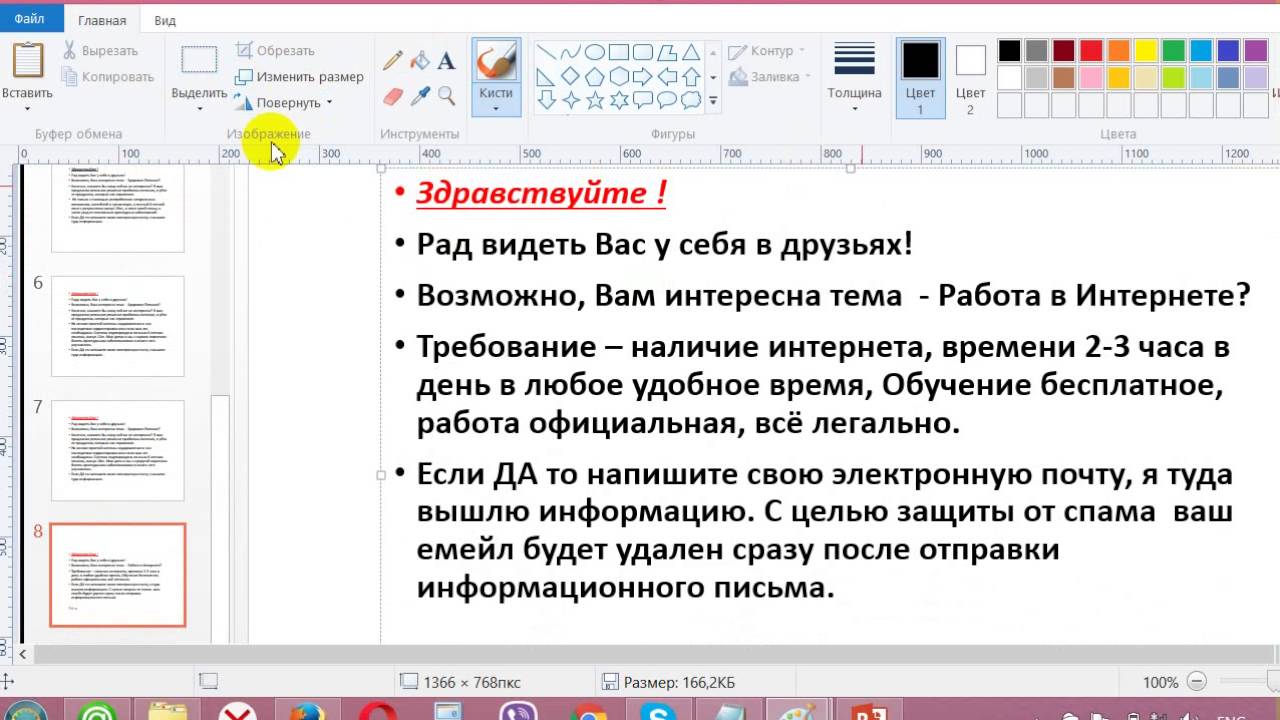1280x720 pixels.
Task: Choose the hexagon shape
Action: tap(619, 77)
